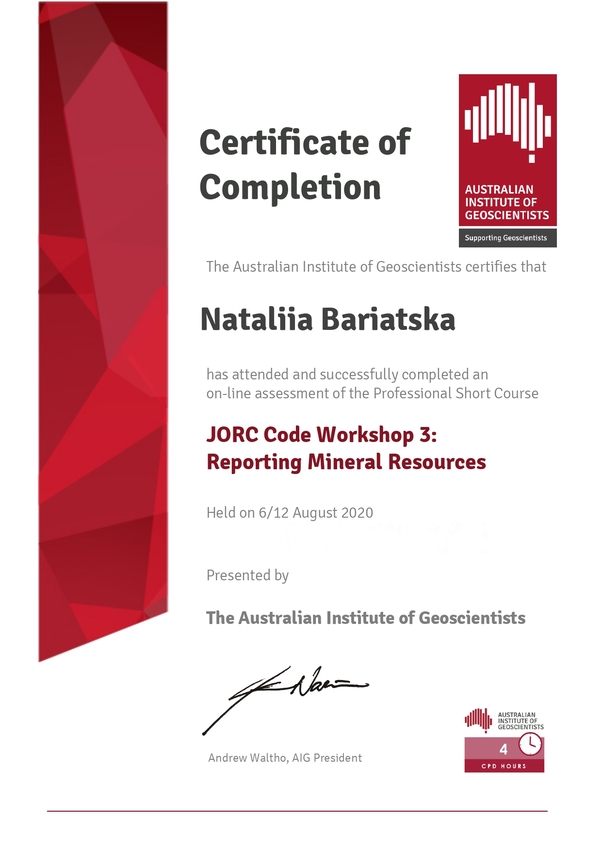The image size is (602, 851).
Task: Click the 'Presented by' label
Action: (248, 575)
